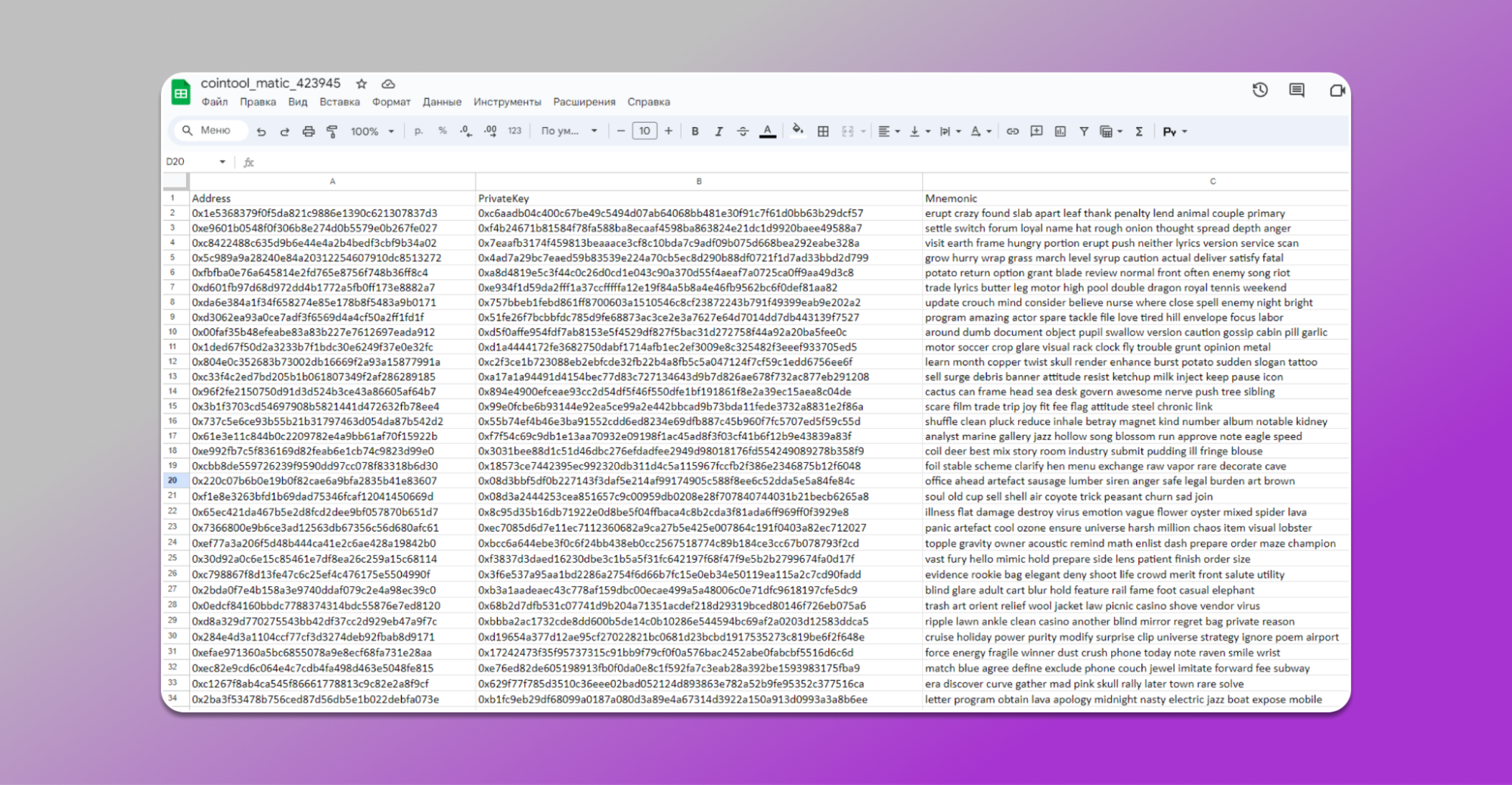Viewport: 1512px width, 785px height.
Task: Click the create filter funnel icon
Action: pyautogui.click(x=1084, y=132)
